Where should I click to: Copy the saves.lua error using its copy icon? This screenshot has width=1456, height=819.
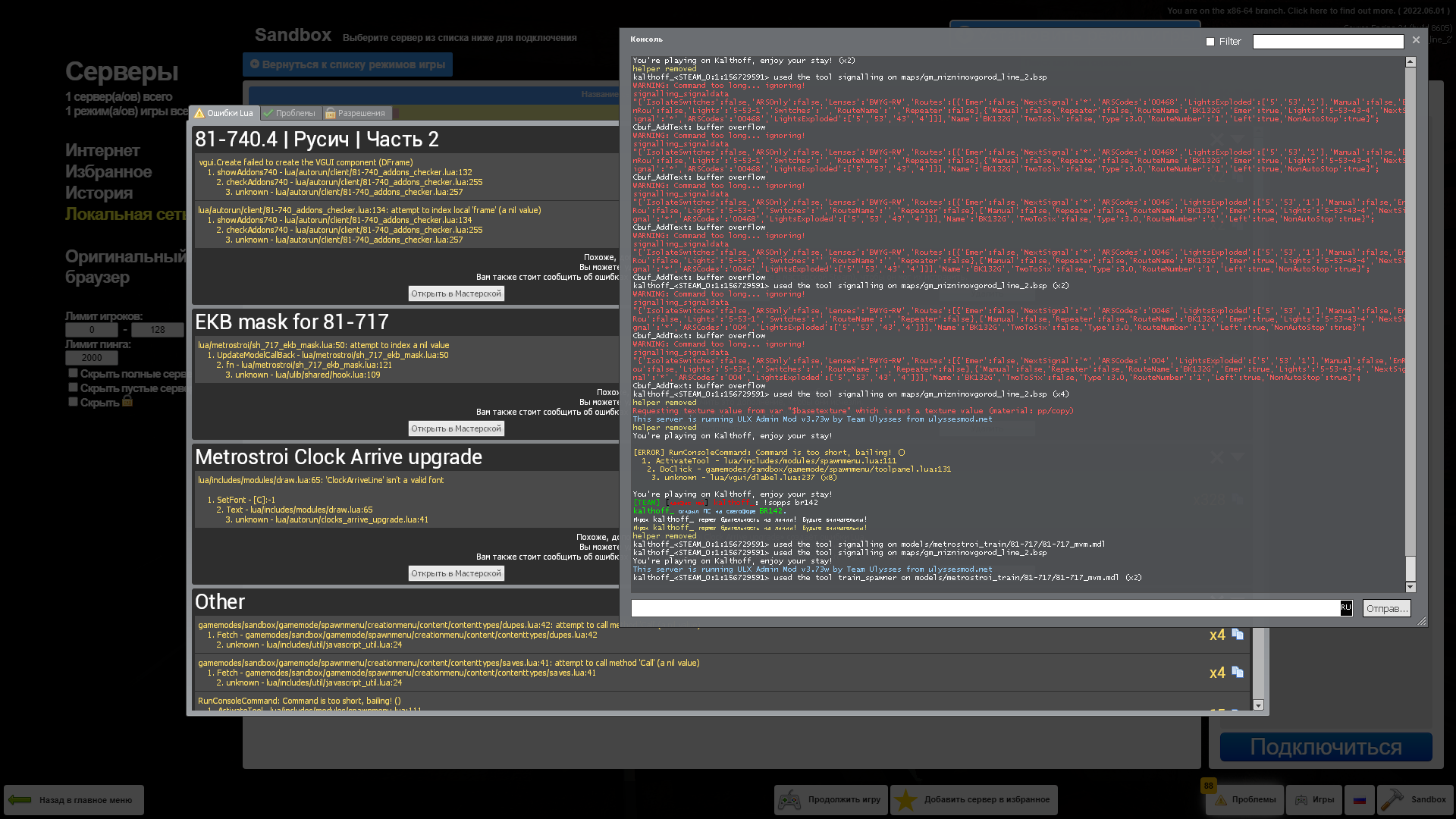click(1236, 673)
